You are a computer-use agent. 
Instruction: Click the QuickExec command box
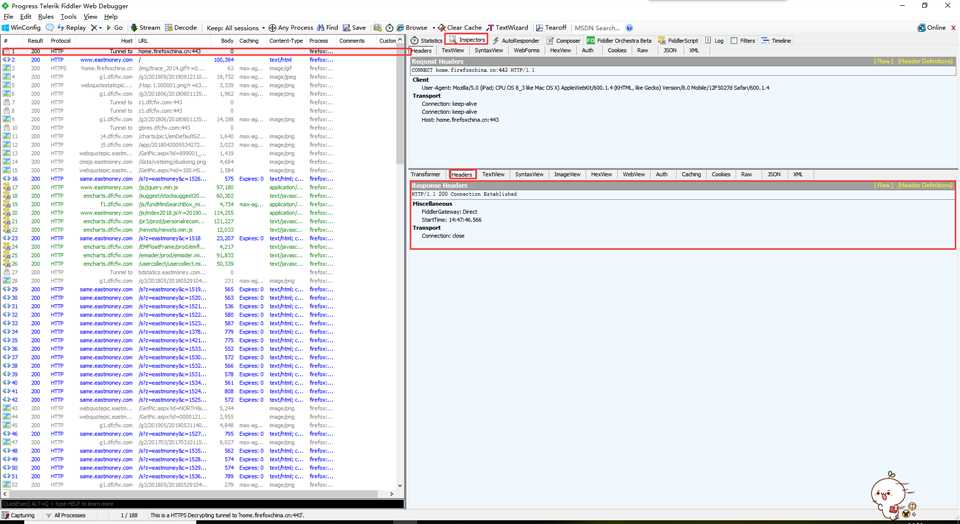202,504
